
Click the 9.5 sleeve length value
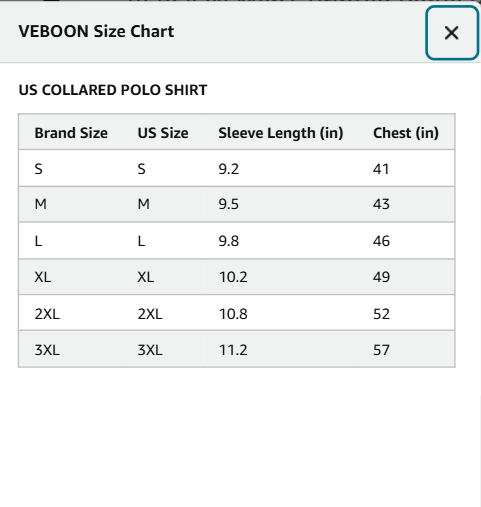229,204
